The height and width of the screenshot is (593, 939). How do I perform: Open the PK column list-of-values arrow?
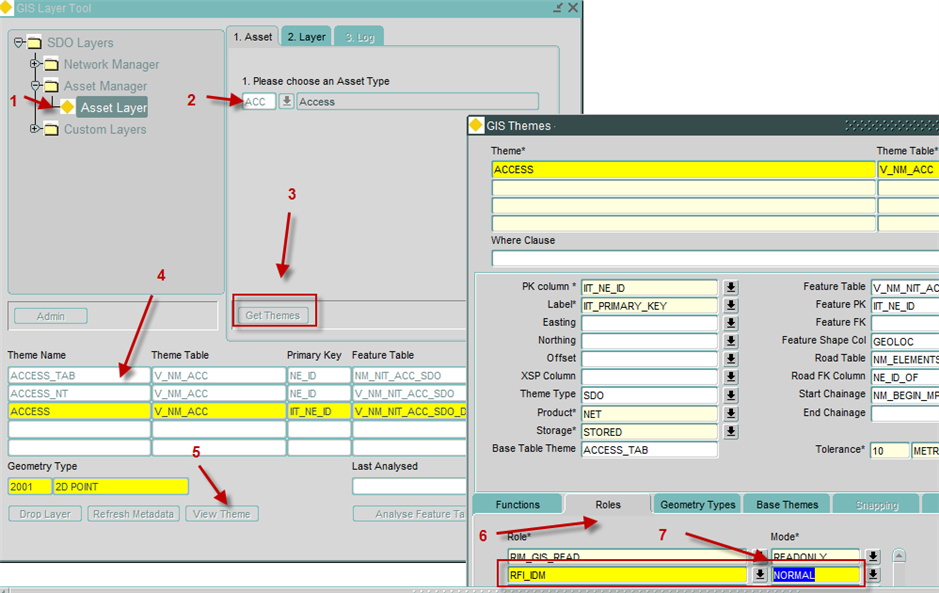coord(731,288)
